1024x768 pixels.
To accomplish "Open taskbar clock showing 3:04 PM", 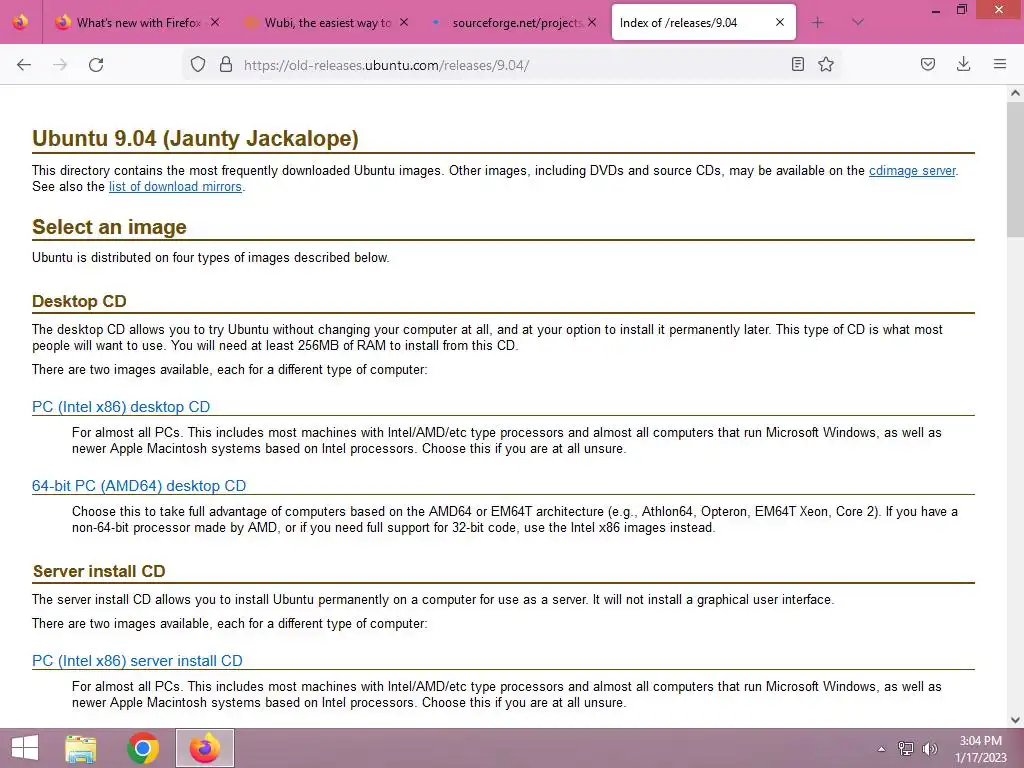I will pyautogui.click(x=980, y=749).
